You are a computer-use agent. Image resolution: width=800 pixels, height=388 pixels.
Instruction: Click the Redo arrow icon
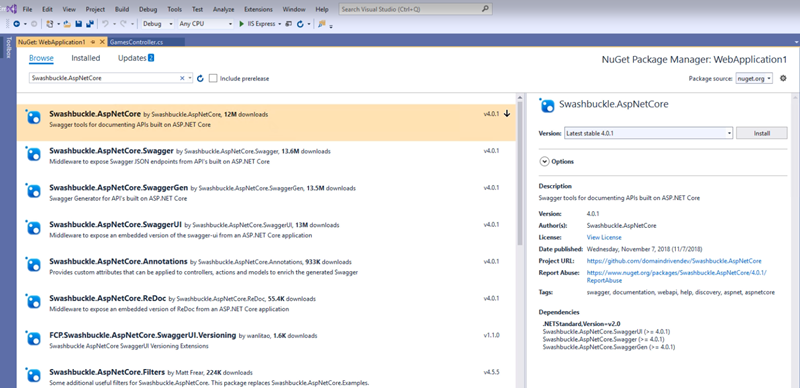coord(123,23)
